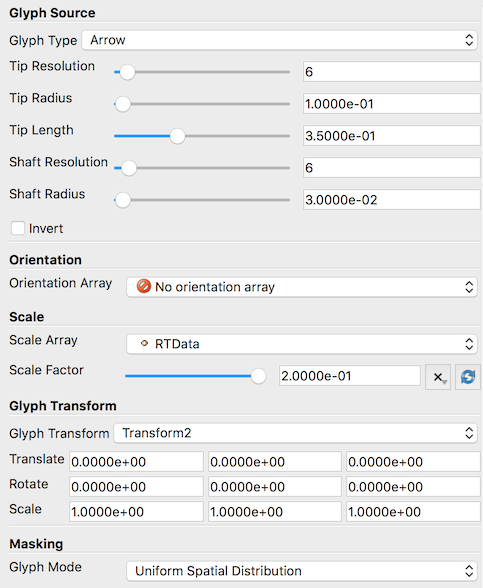Click the third Scale transform field
Screen dimensions: 483x588
pyautogui.click(x=413, y=512)
